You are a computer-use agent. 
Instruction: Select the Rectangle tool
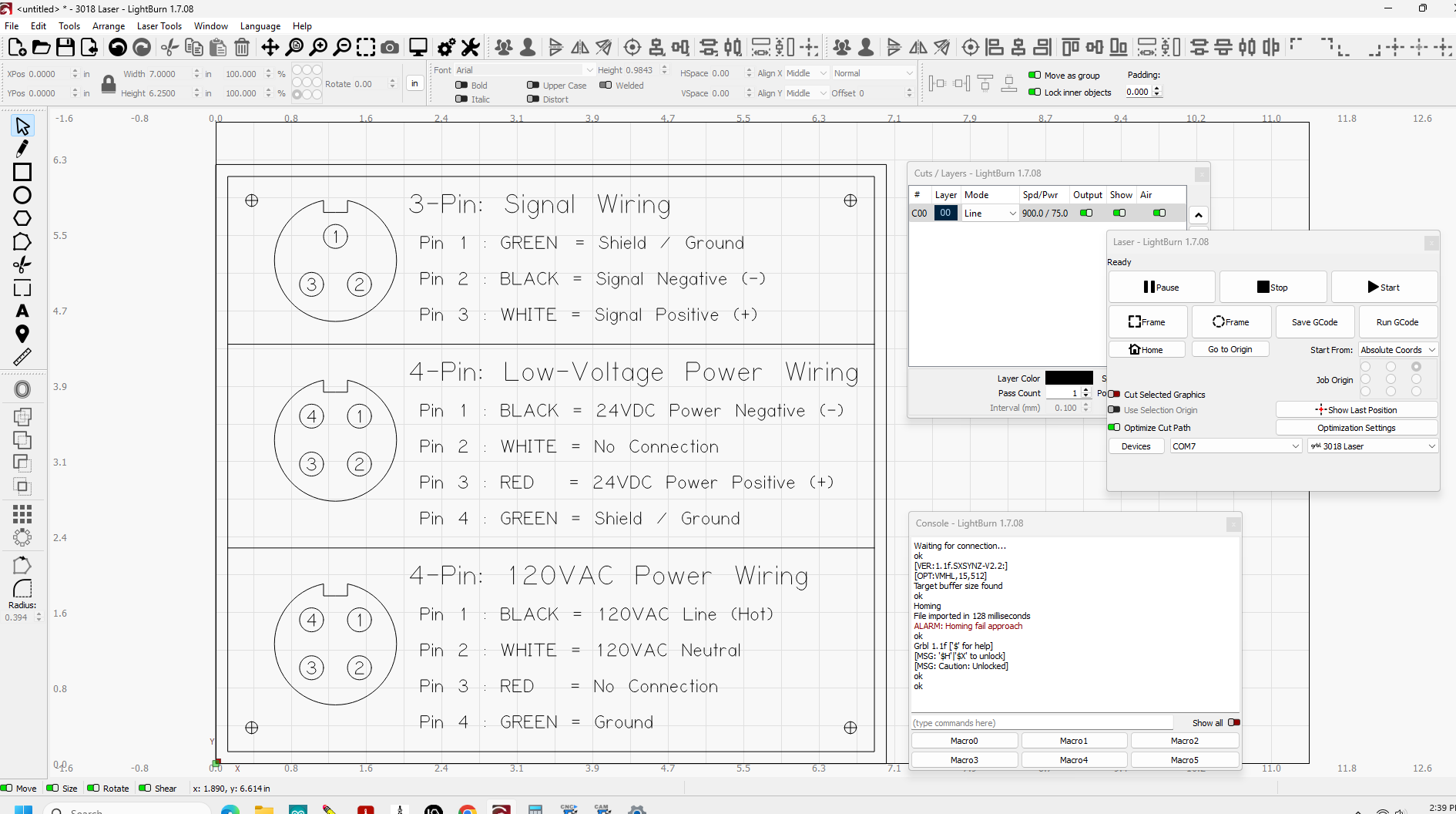tap(22, 172)
